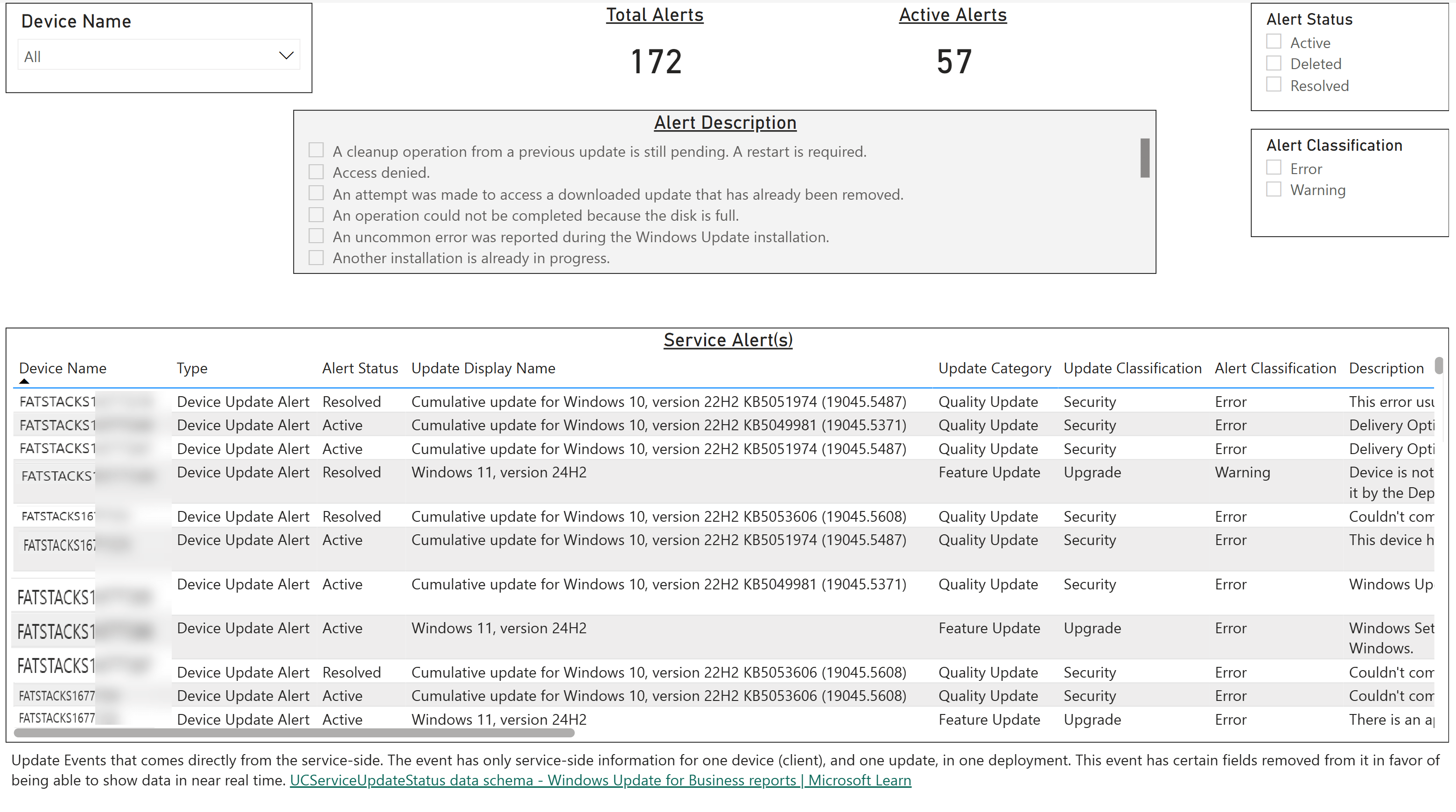Sort by Description column header
Image resolution: width=1456 pixels, height=812 pixels.
[x=1386, y=368]
